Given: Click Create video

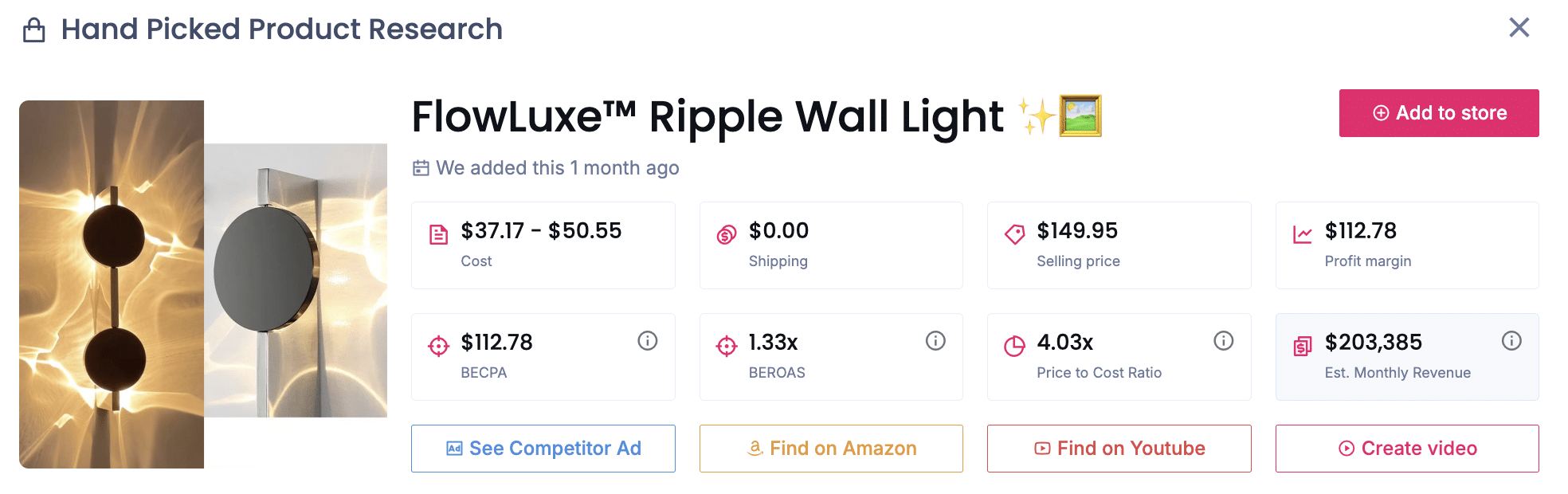Looking at the screenshot, I should [1407, 448].
